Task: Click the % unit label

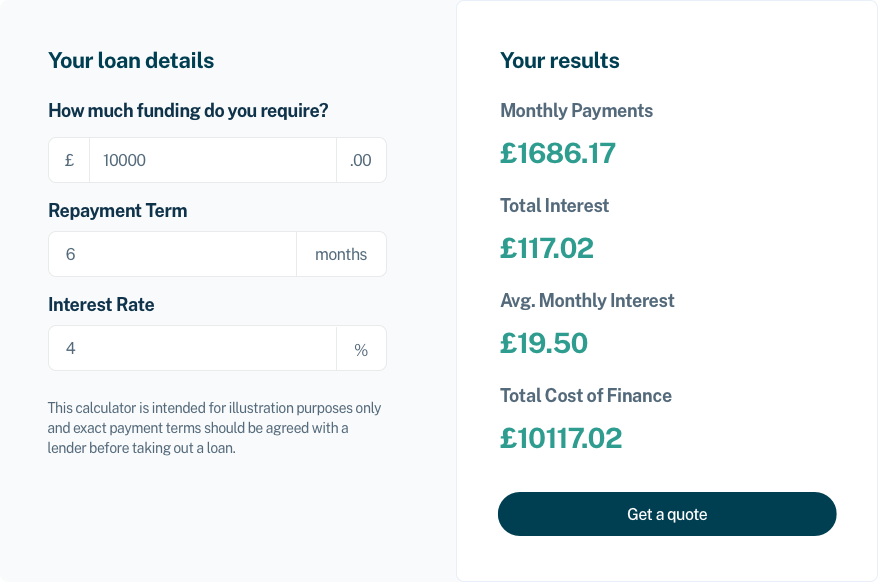Action: coord(360,347)
